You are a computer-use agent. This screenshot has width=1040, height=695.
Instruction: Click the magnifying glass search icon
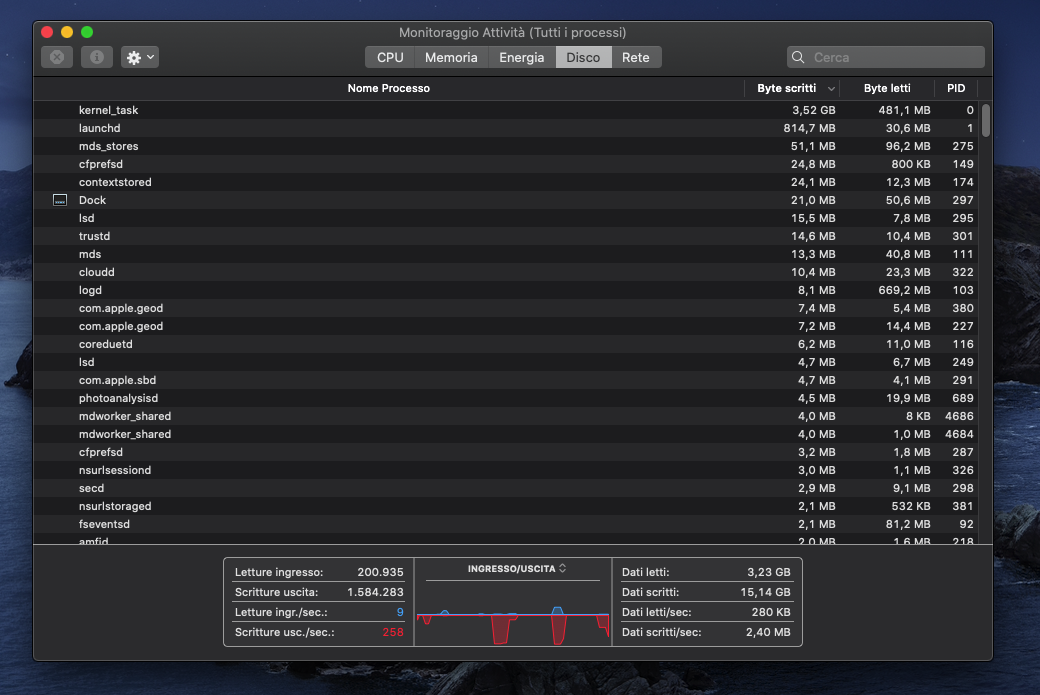(x=799, y=57)
